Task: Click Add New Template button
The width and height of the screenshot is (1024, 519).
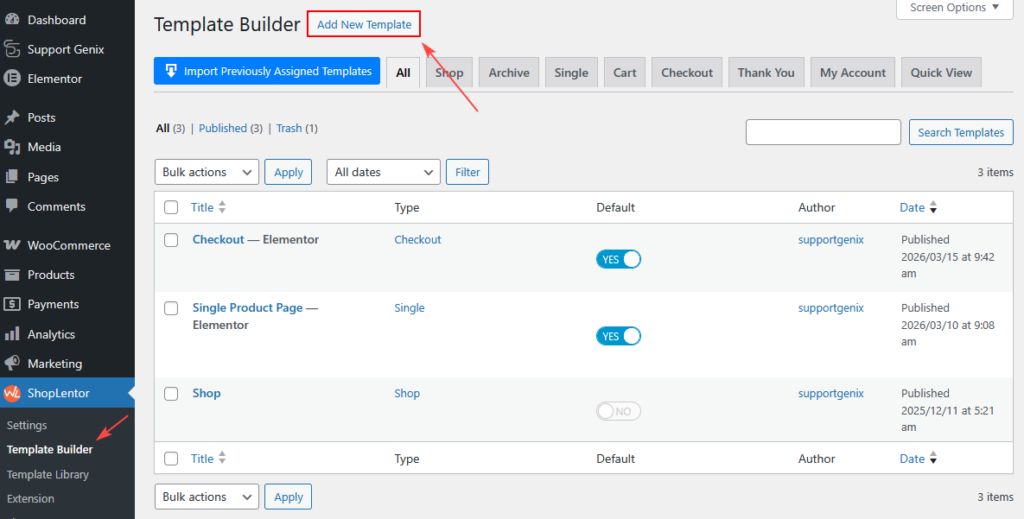Action: click(x=364, y=24)
